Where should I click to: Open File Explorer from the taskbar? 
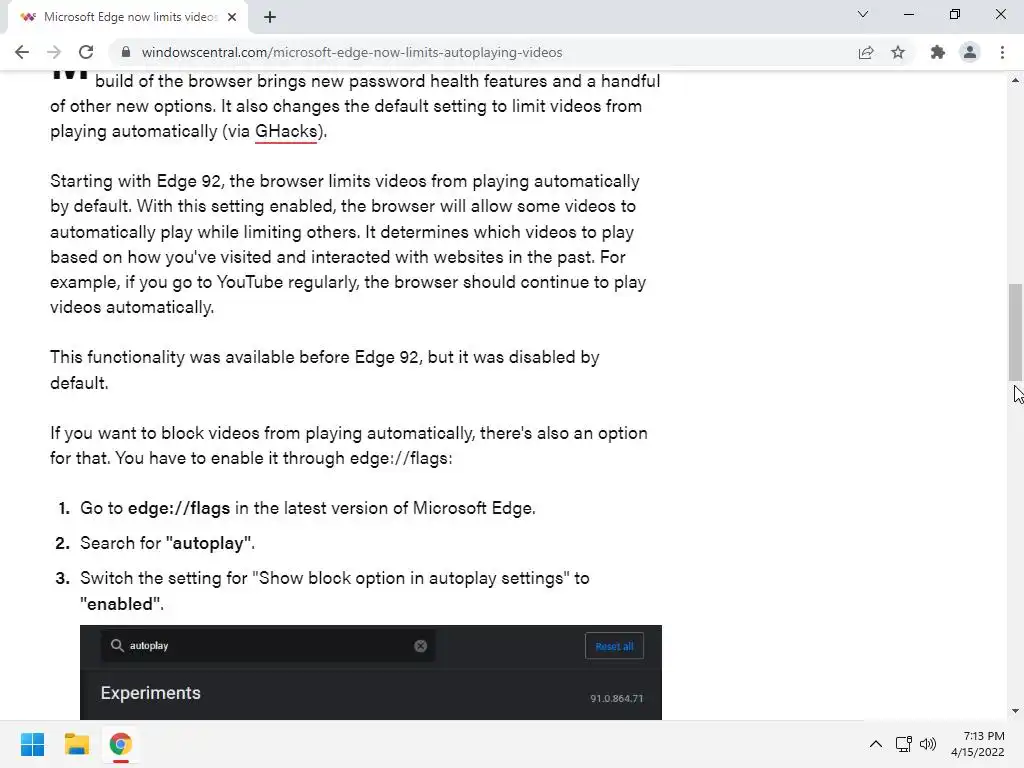click(x=76, y=744)
